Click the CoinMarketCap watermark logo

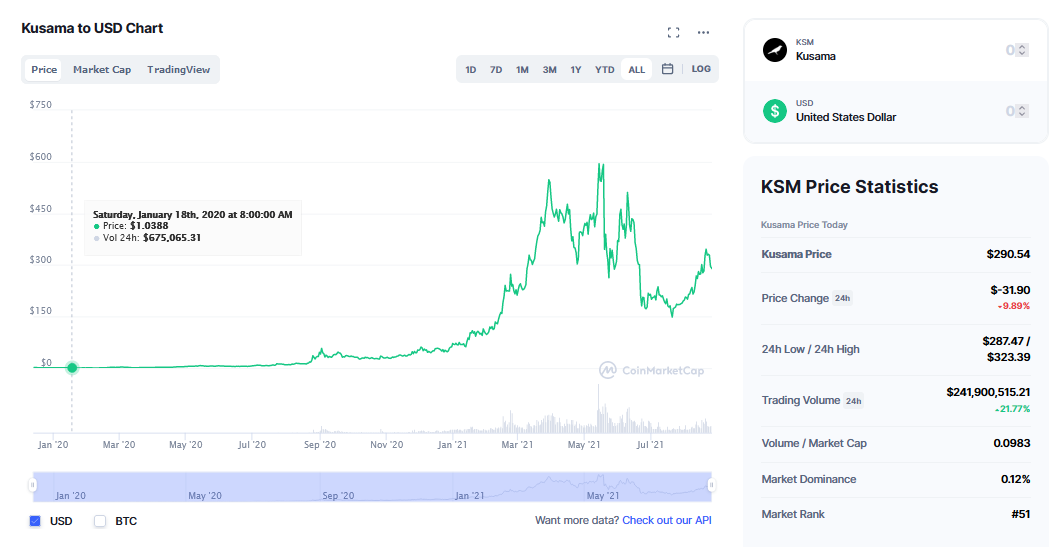(x=651, y=370)
